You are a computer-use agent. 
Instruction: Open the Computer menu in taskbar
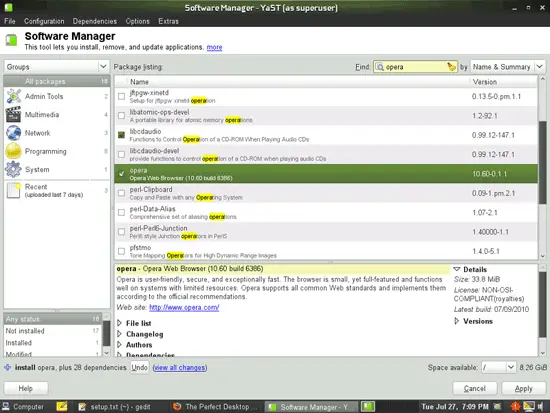(23, 407)
